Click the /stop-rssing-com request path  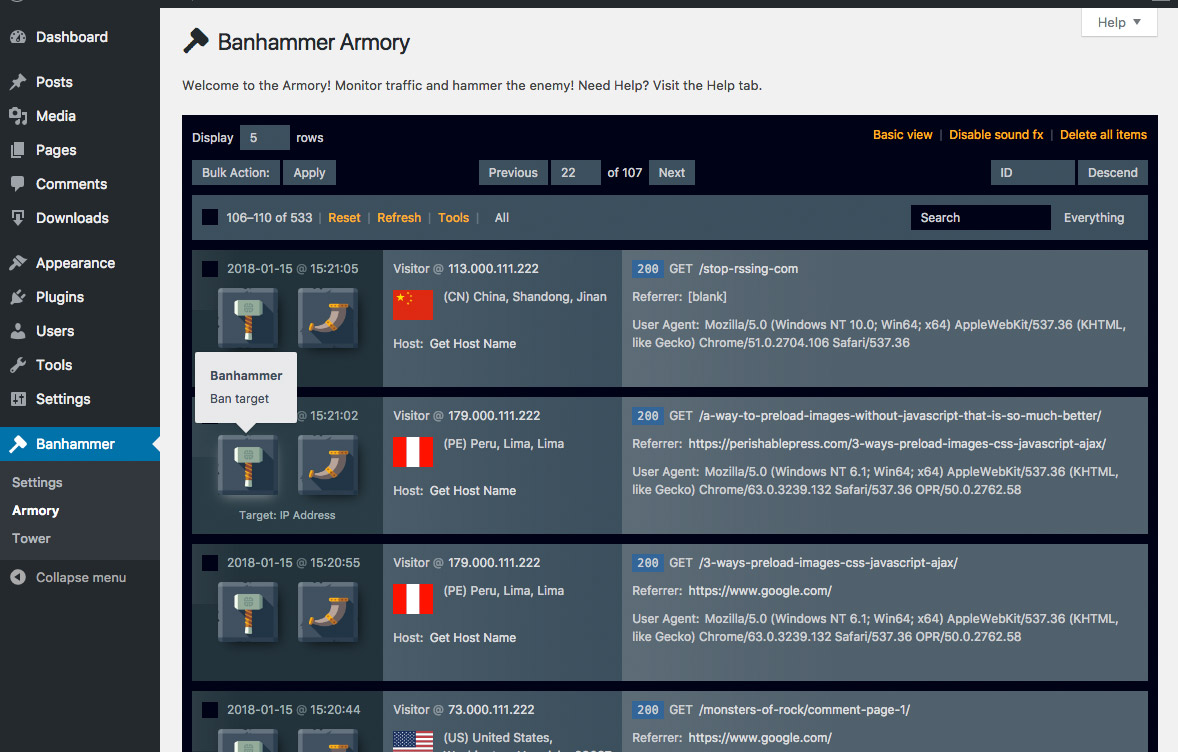(748, 269)
